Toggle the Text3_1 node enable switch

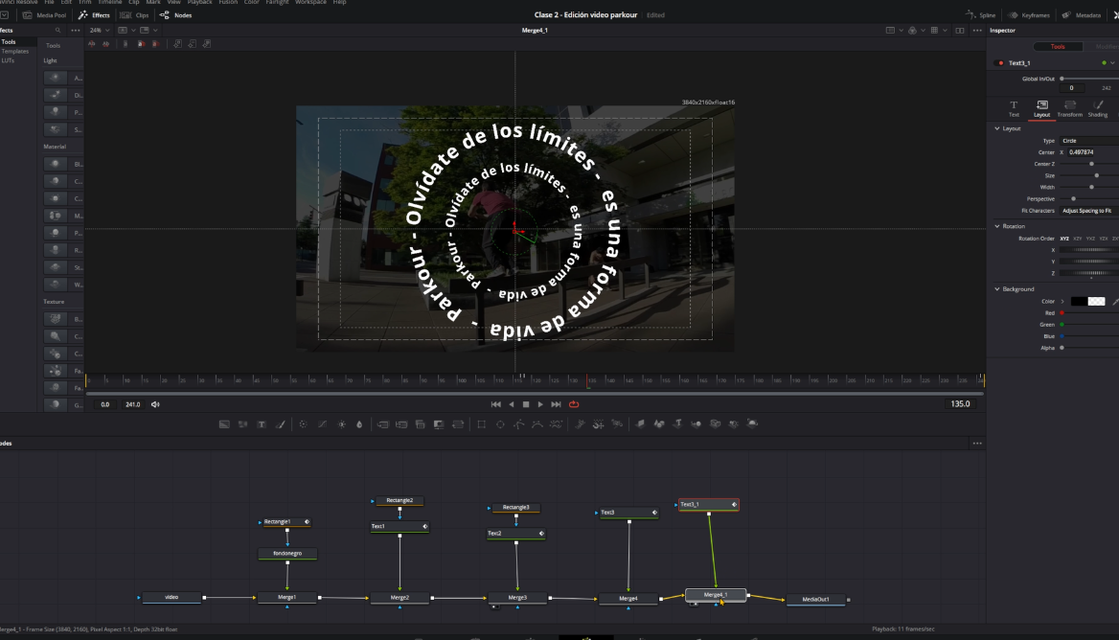click(x=1000, y=63)
